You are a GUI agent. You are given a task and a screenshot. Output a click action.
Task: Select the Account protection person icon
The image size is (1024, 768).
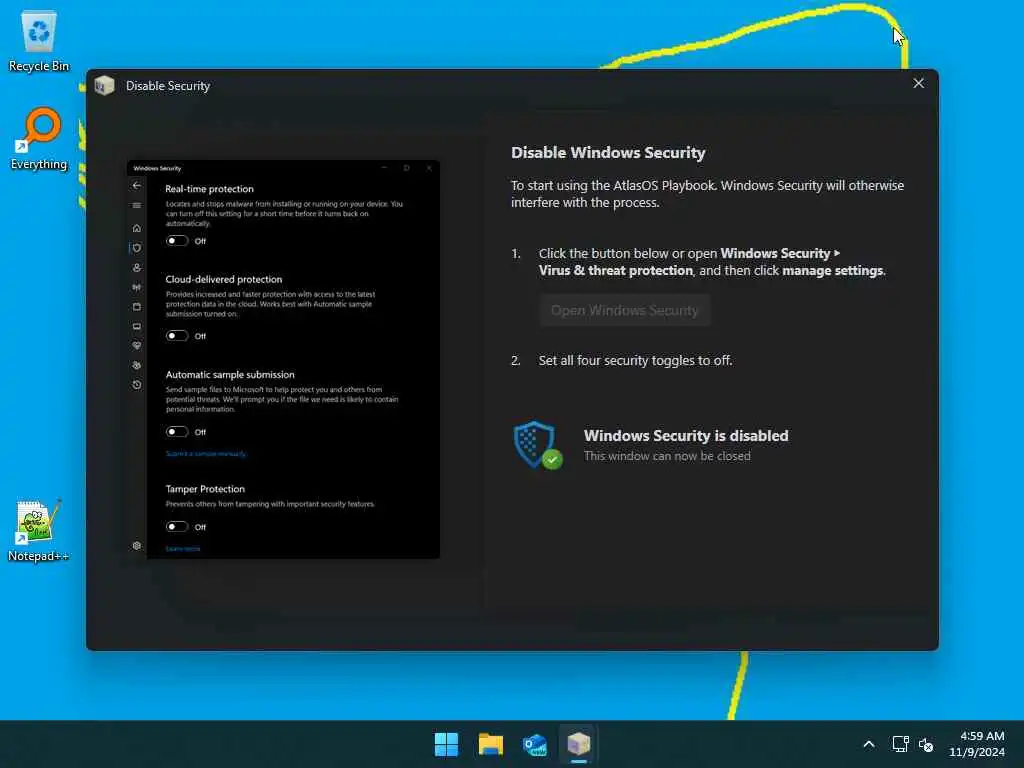pos(136,268)
